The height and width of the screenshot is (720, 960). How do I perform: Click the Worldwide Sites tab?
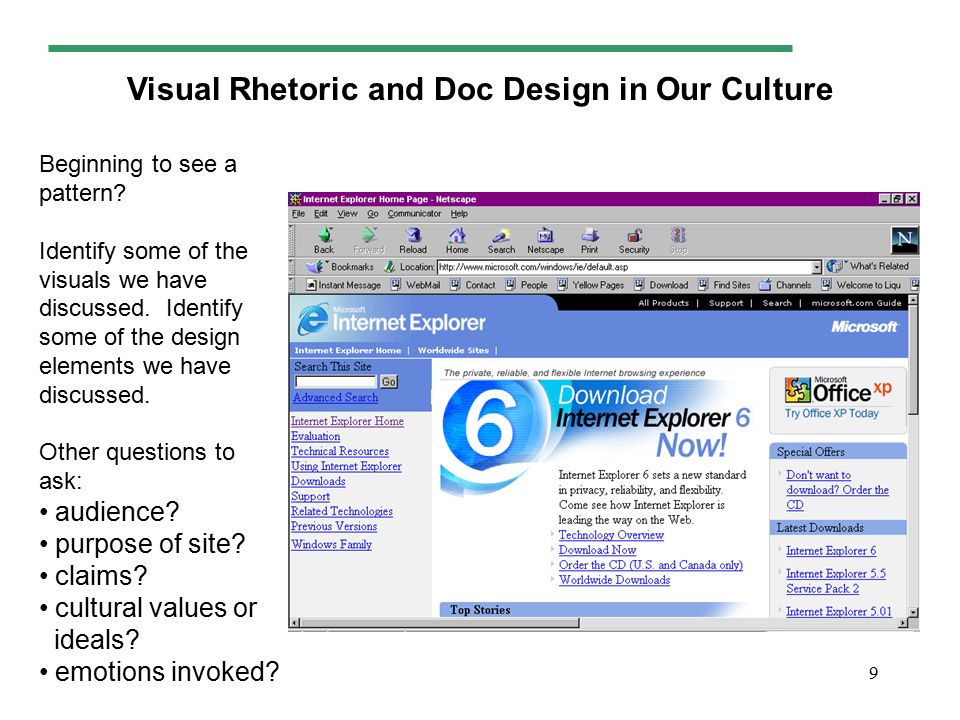[x=453, y=350]
